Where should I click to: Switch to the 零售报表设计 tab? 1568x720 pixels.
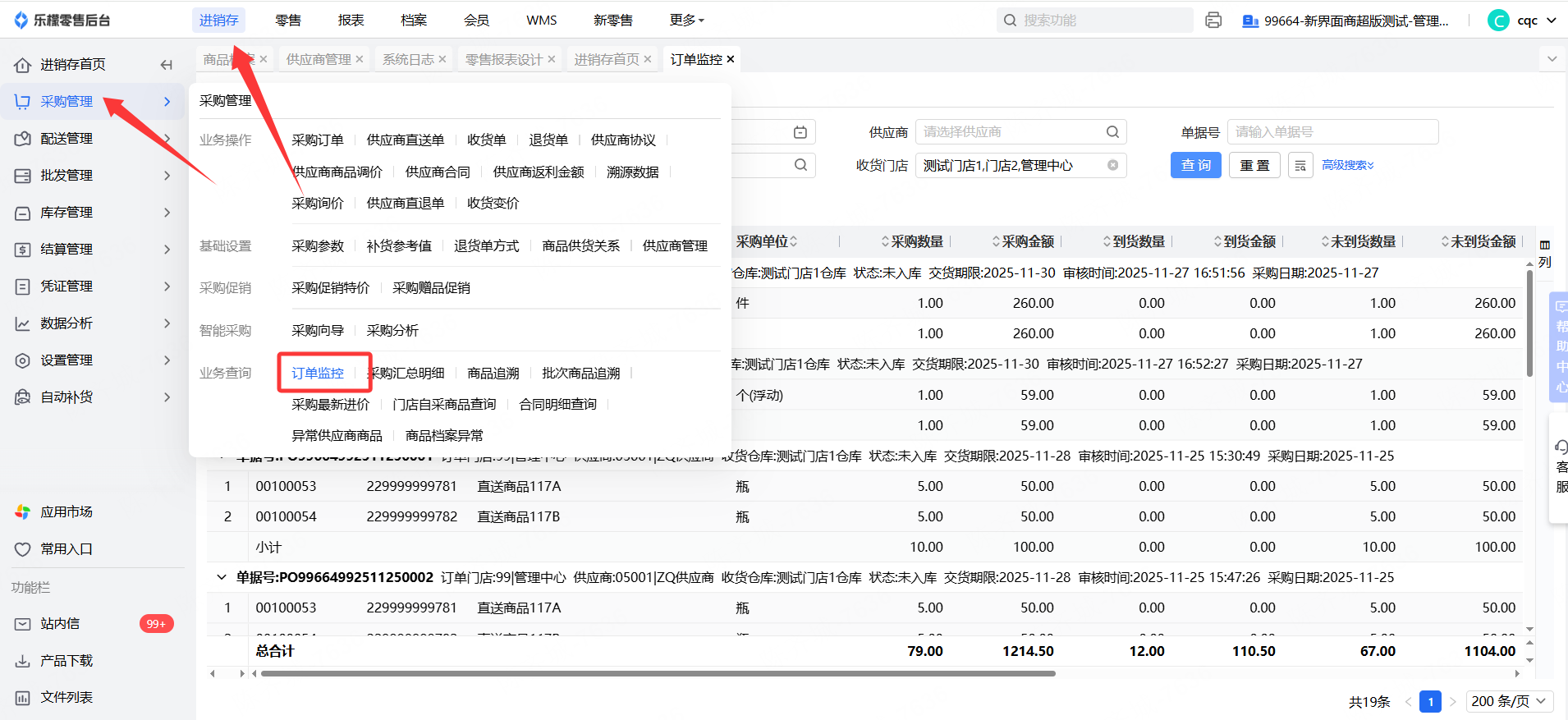click(x=504, y=60)
